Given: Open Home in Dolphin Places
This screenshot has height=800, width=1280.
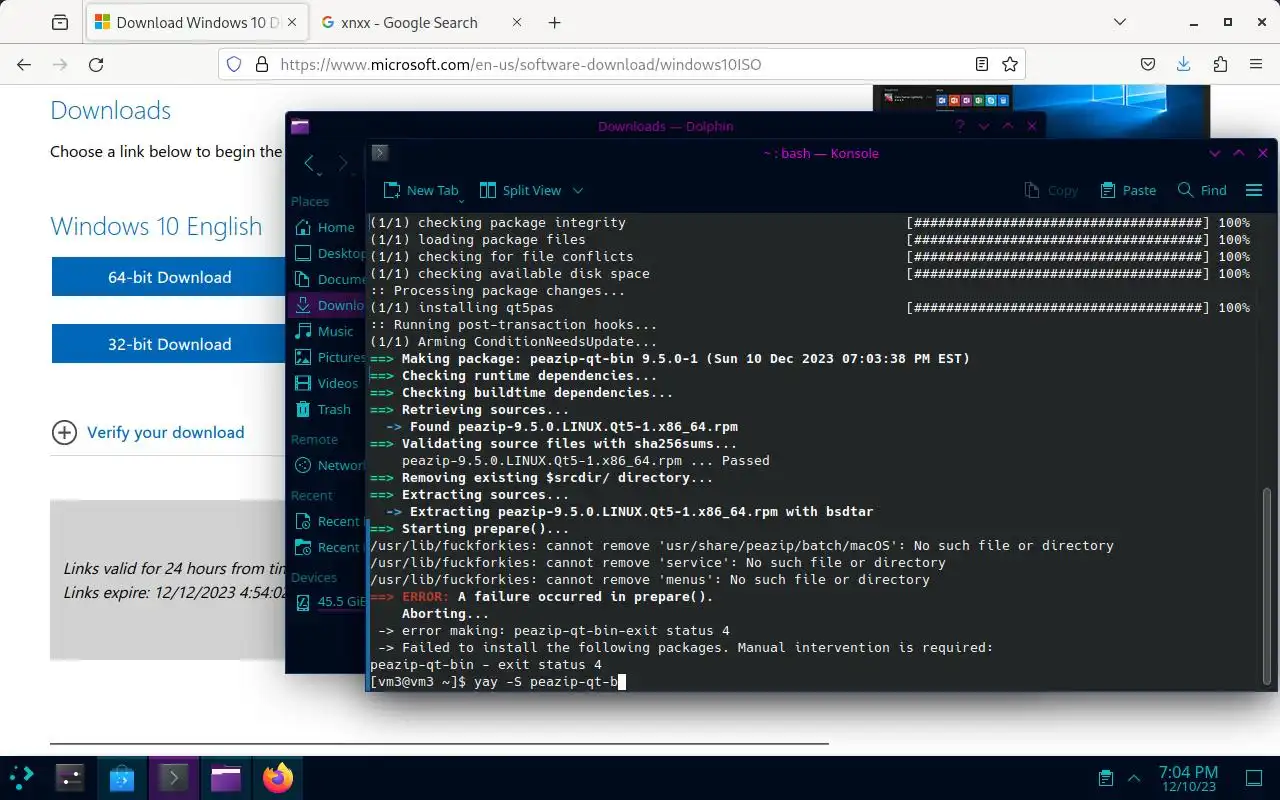Looking at the screenshot, I should (x=326, y=227).
